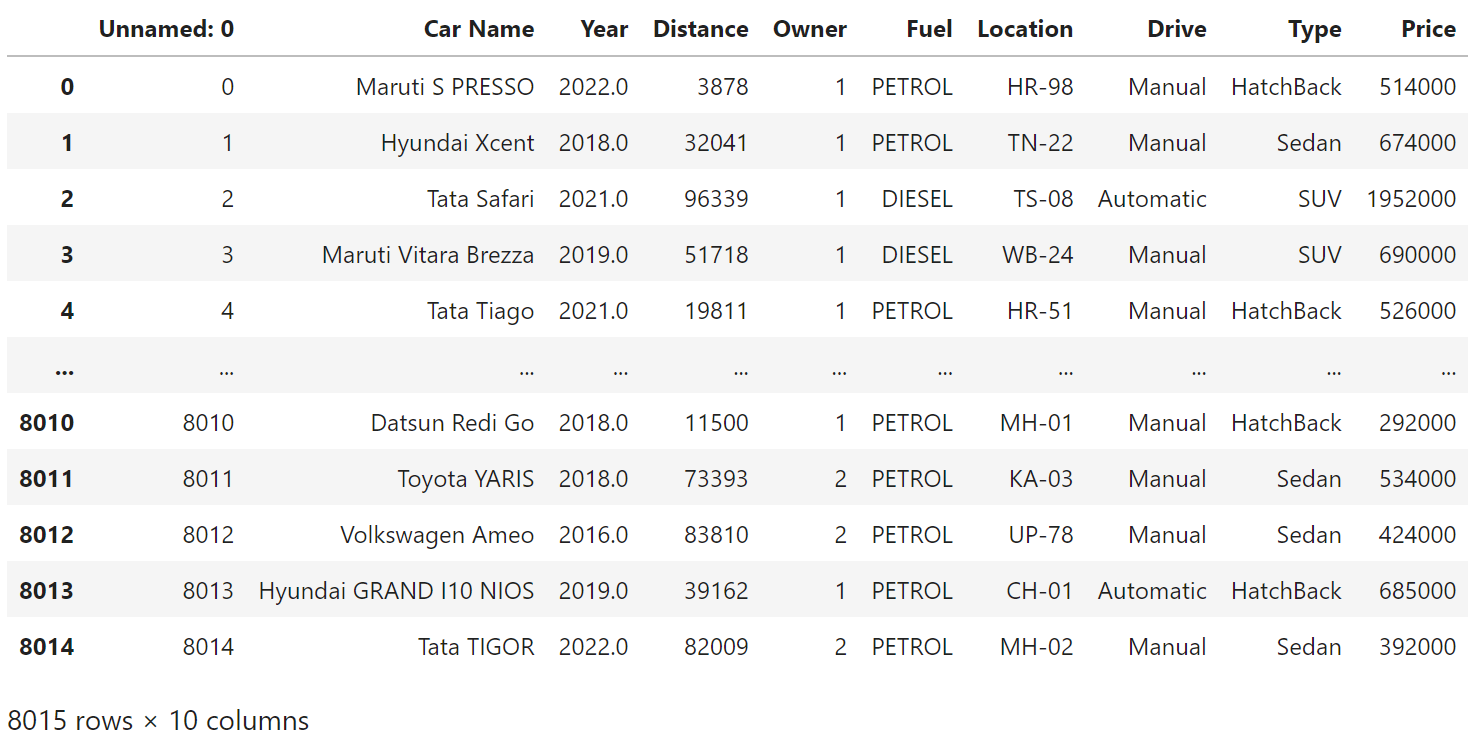Click location code CH-01

pos(1040,591)
